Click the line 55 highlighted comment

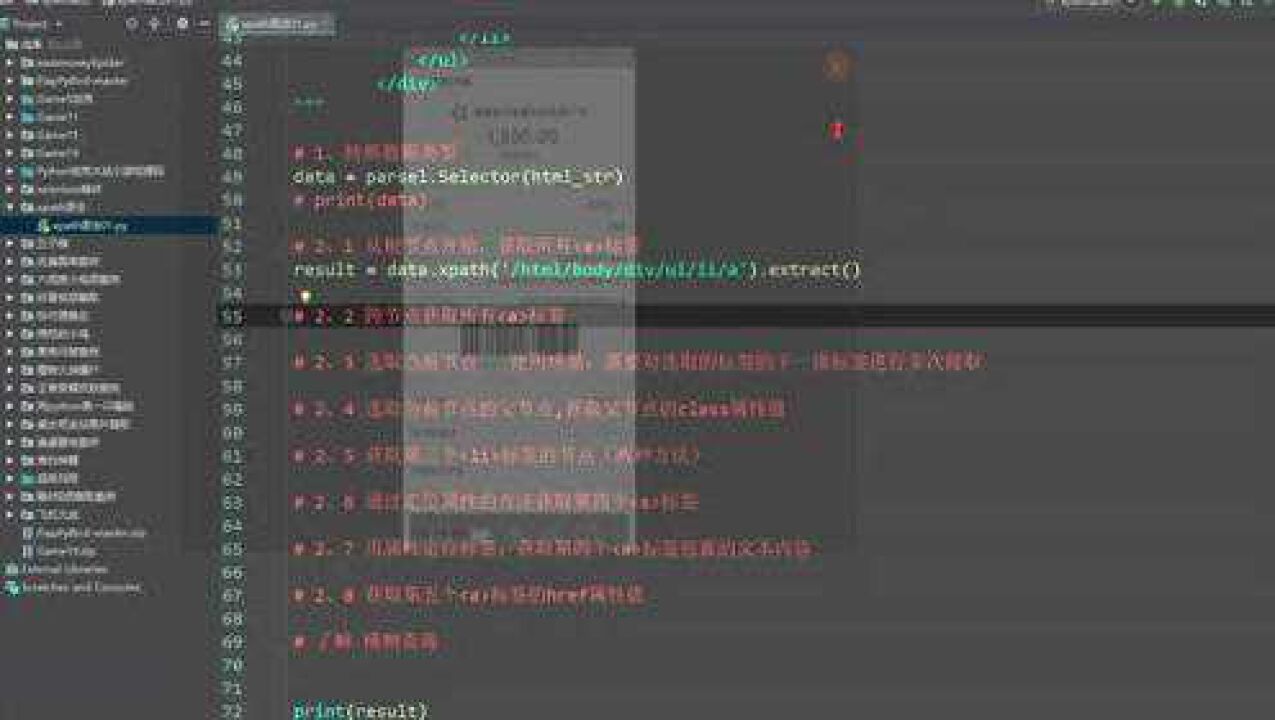[x=430, y=316]
